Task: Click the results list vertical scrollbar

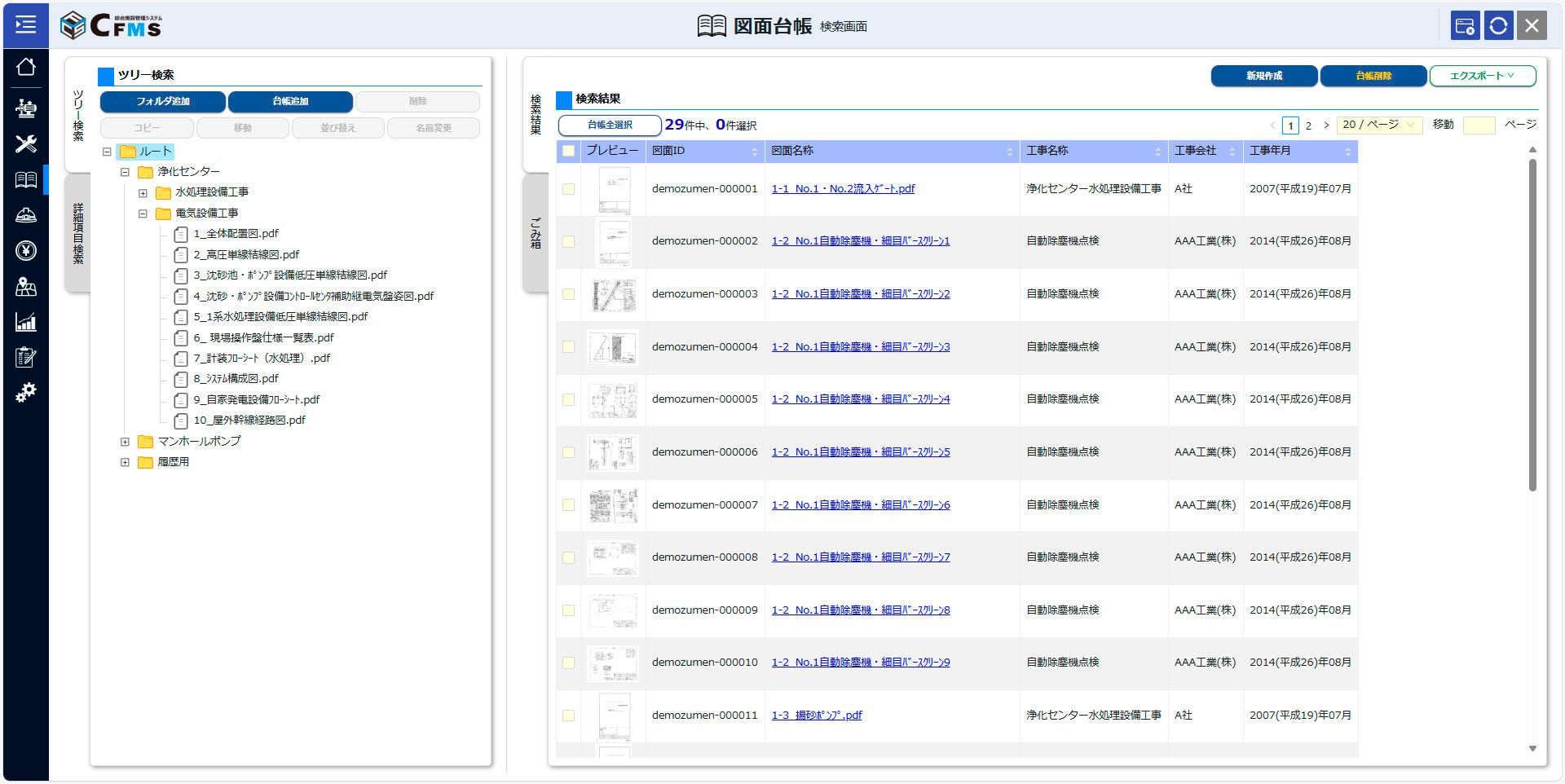Action: coord(1532,326)
